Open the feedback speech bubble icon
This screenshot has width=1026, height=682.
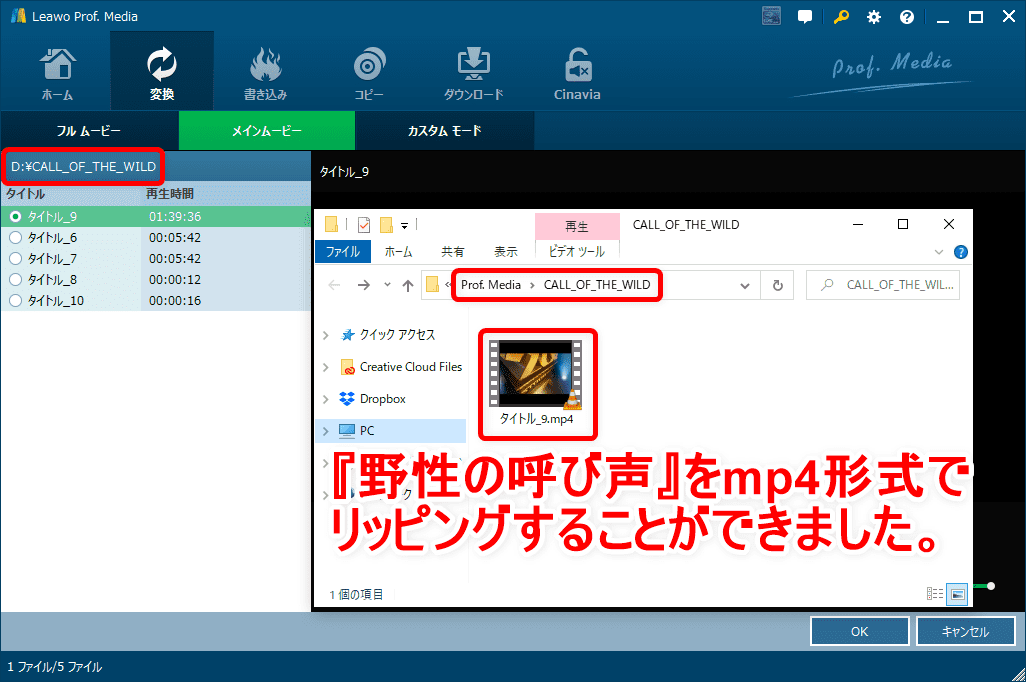click(805, 17)
